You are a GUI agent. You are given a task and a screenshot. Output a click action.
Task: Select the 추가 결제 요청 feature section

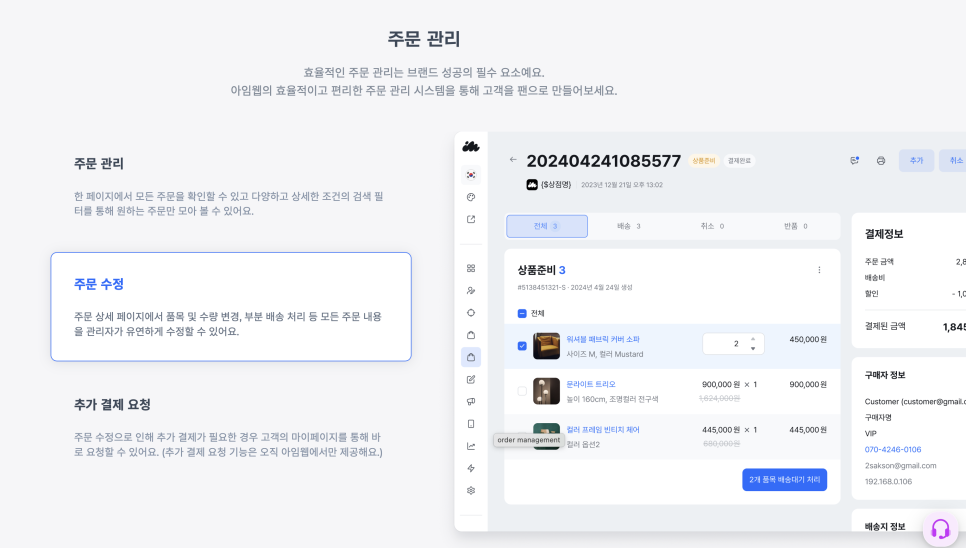(230, 427)
